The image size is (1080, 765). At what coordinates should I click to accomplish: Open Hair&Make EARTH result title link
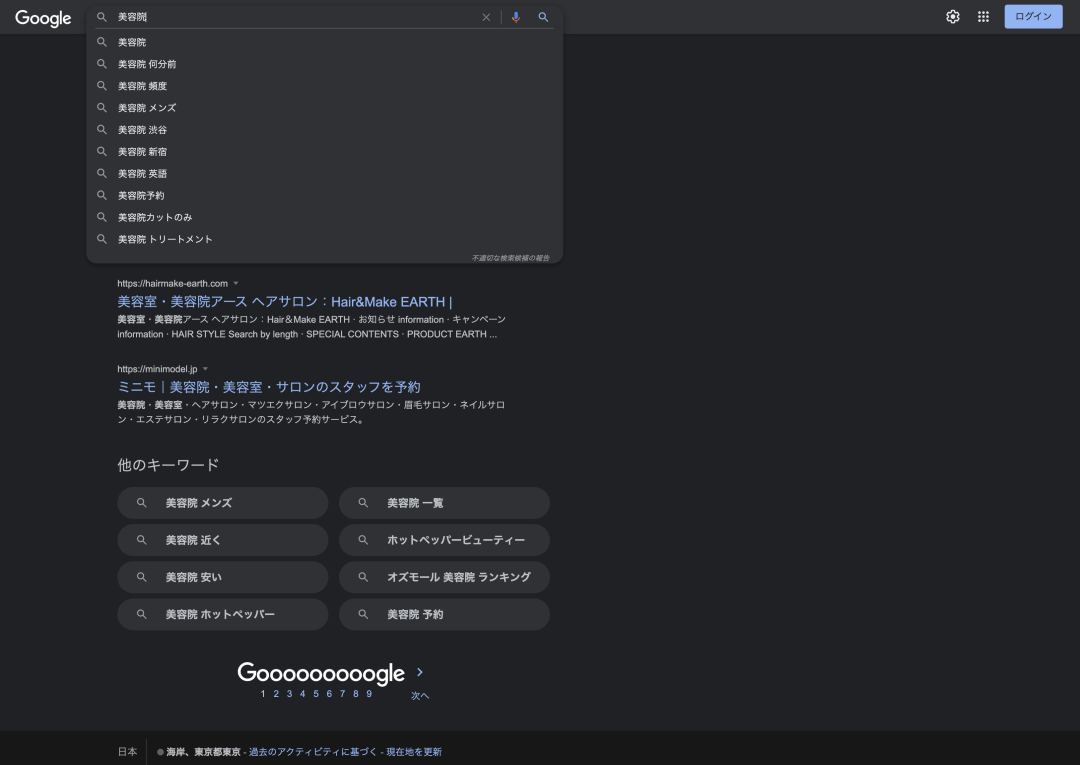[284, 302]
